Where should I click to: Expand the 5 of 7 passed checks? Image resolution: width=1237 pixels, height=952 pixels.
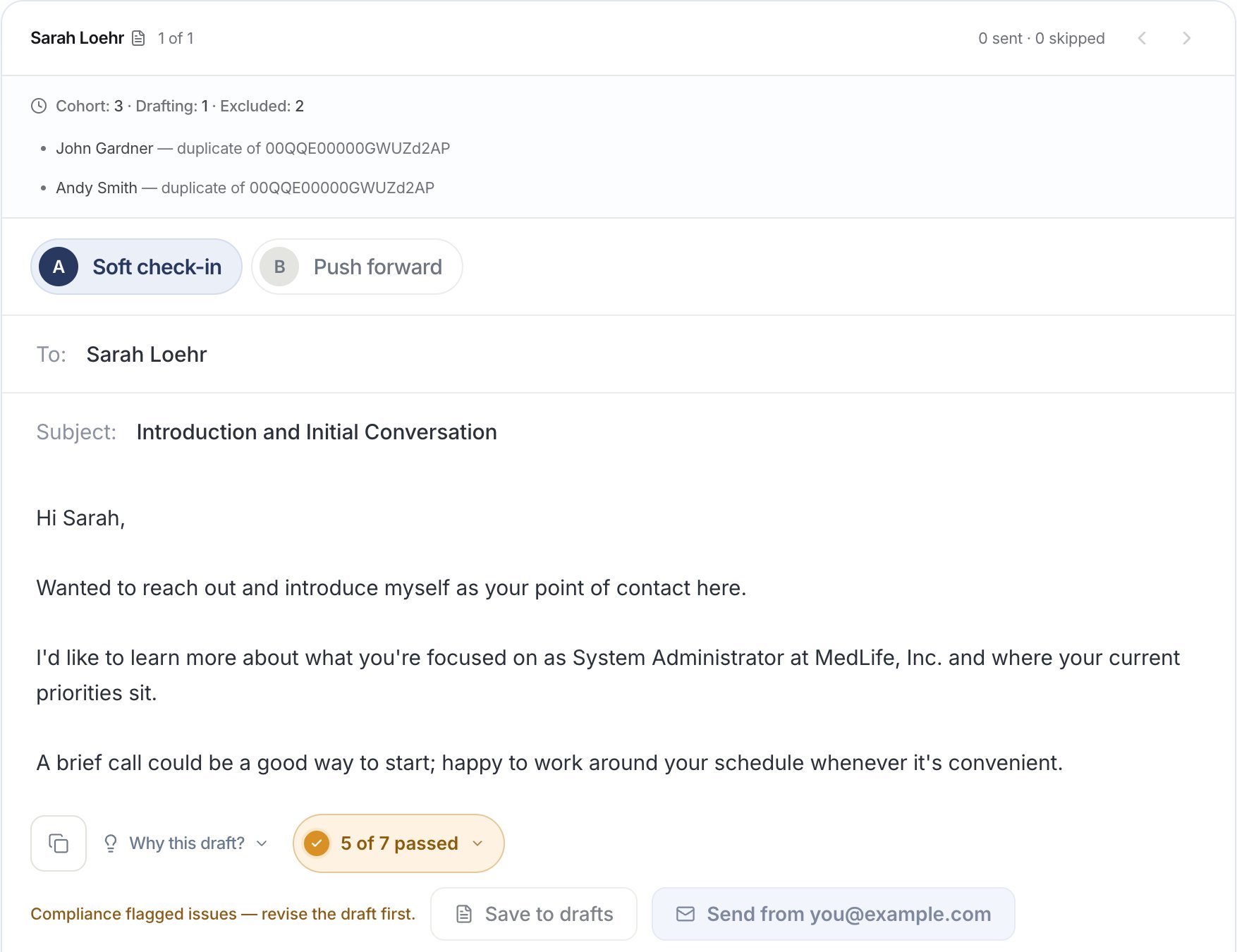click(x=398, y=843)
